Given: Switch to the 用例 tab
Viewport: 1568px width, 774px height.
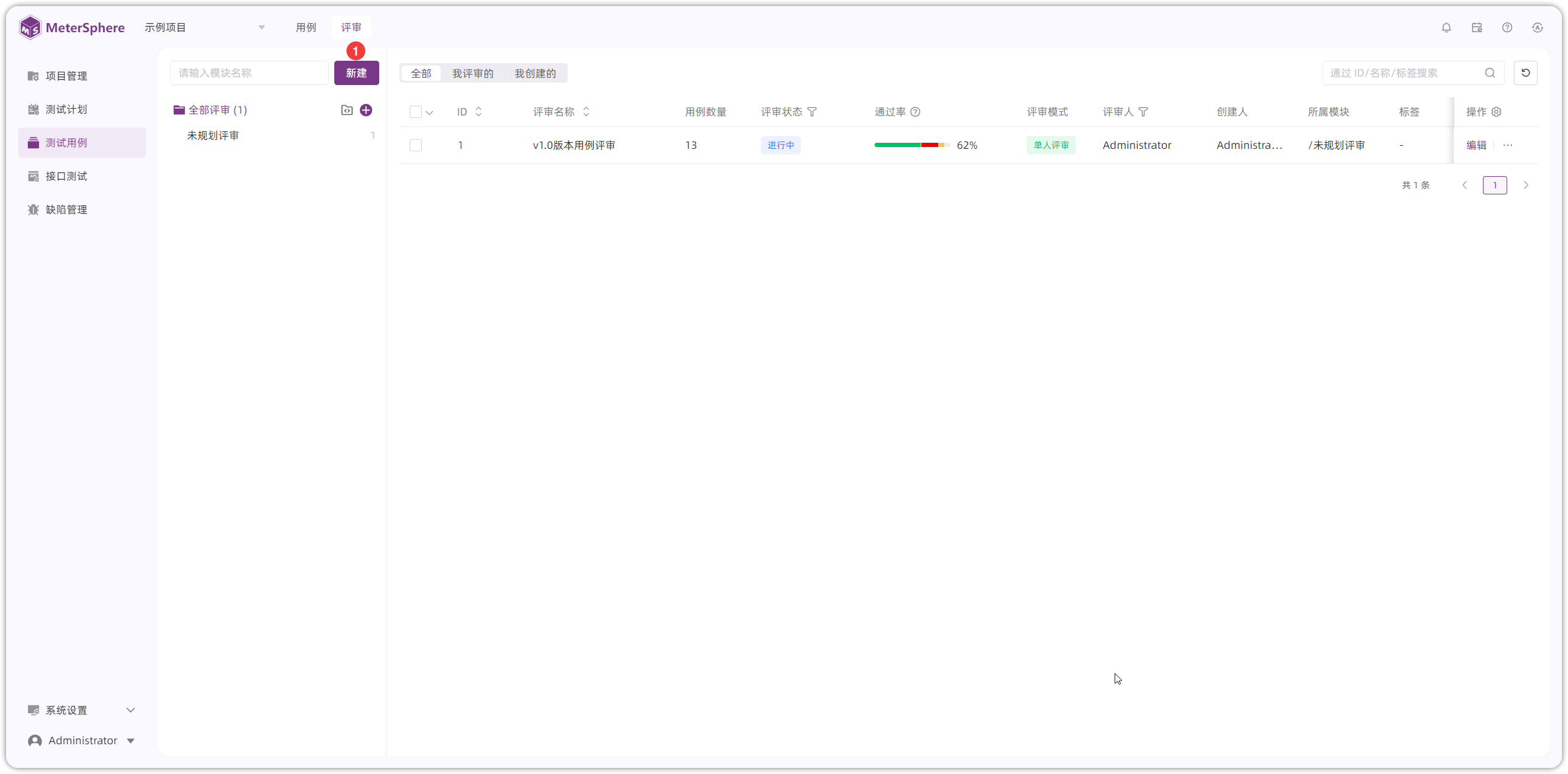Looking at the screenshot, I should point(306,27).
